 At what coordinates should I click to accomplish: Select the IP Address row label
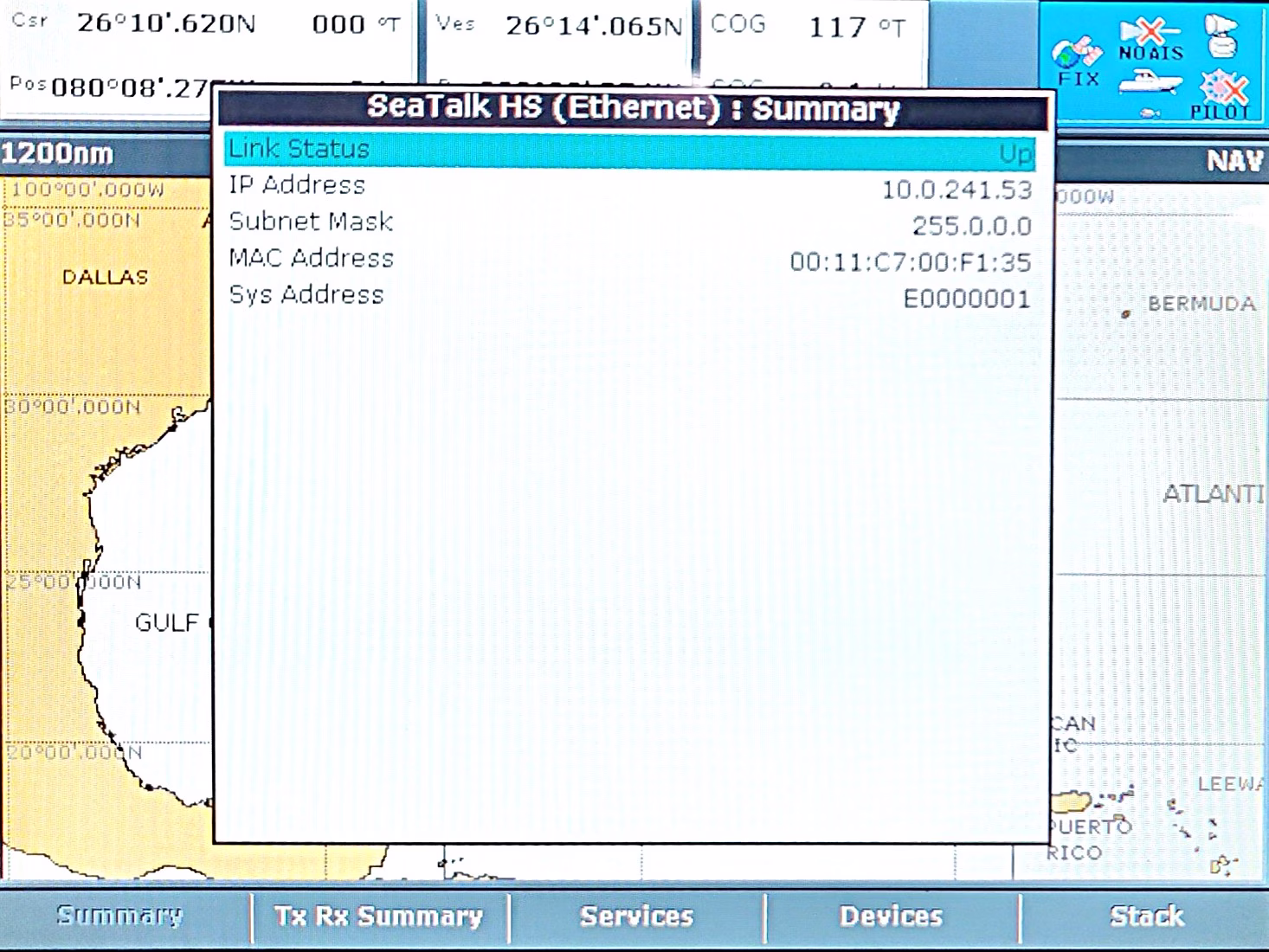pos(297,185)
